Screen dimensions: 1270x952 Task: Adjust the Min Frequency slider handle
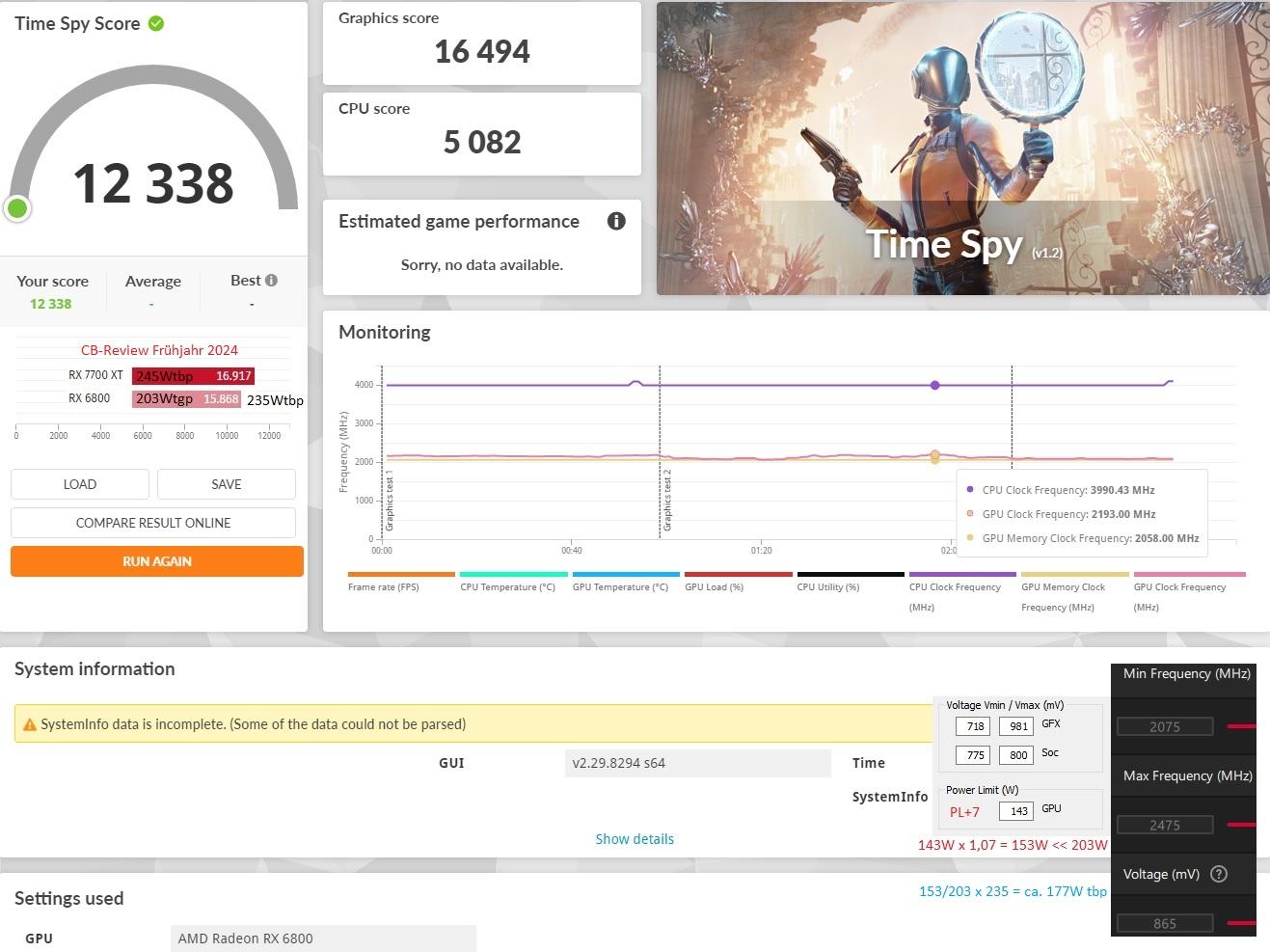tap(1241, 725)
